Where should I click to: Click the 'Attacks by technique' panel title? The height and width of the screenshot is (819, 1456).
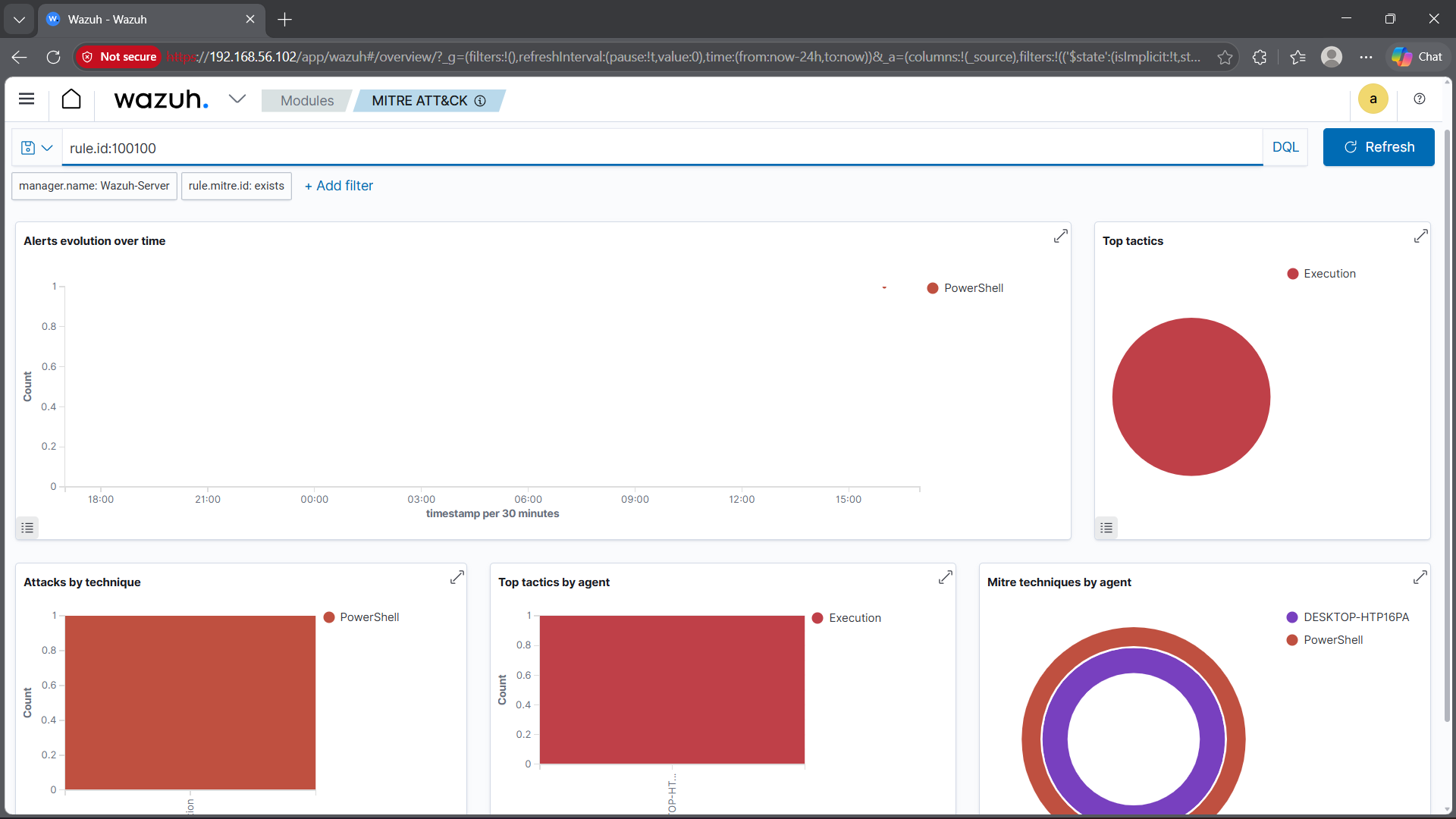(82, 582)
